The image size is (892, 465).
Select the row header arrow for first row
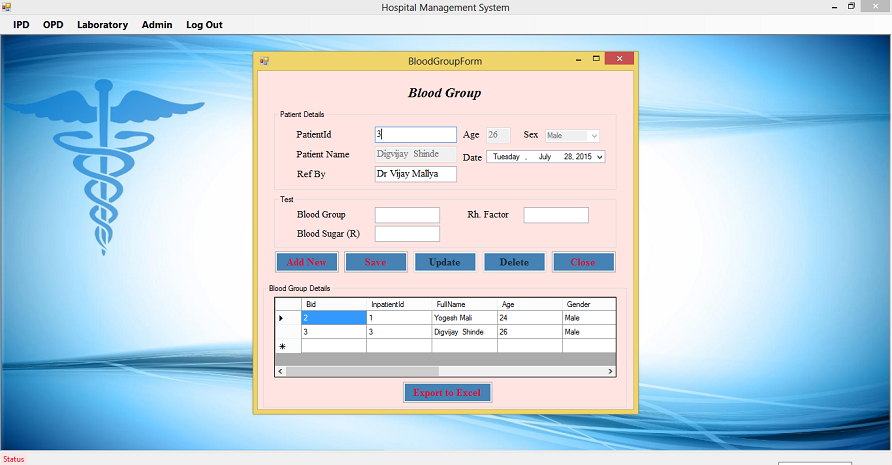pos(288,318)
